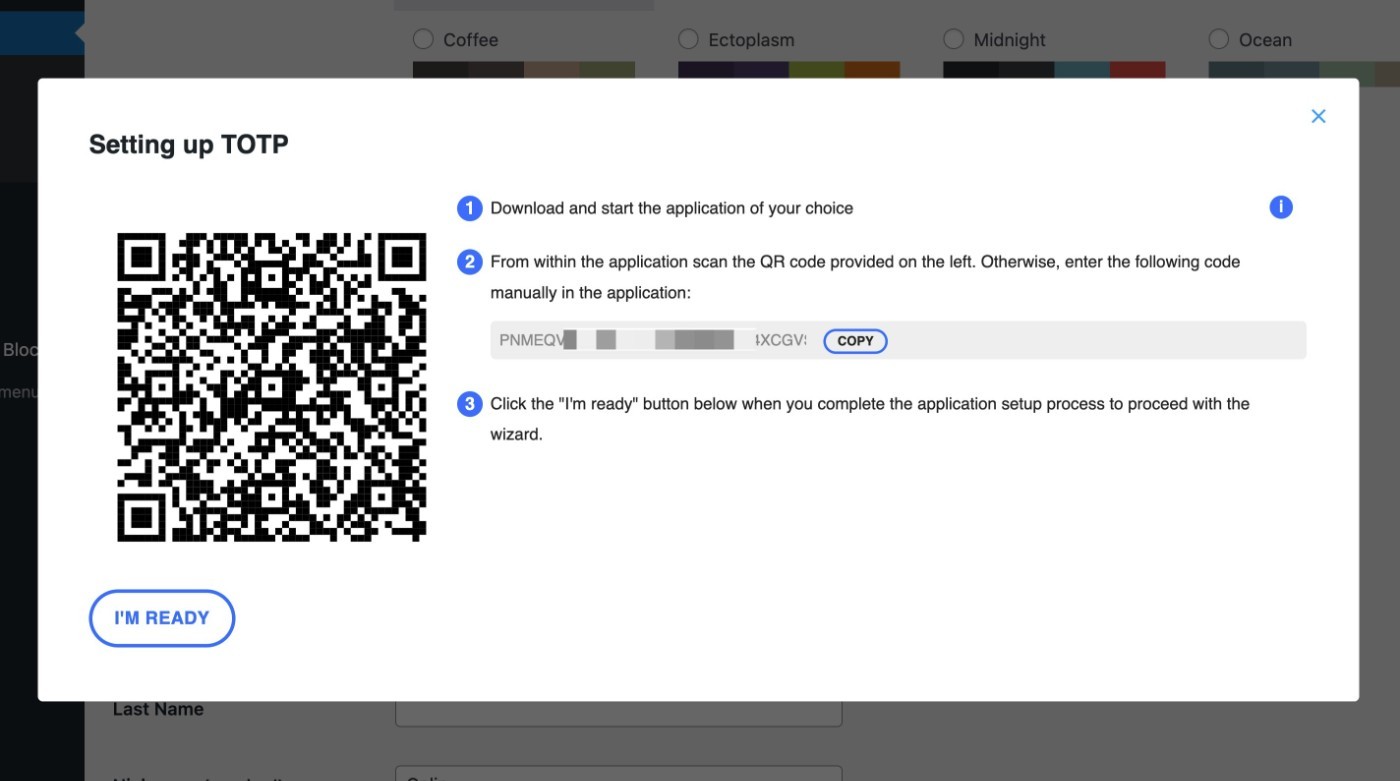Screen dimensions: 1400x781
Task: Select the TOTP setup QR code image
Action: point(272,387)
